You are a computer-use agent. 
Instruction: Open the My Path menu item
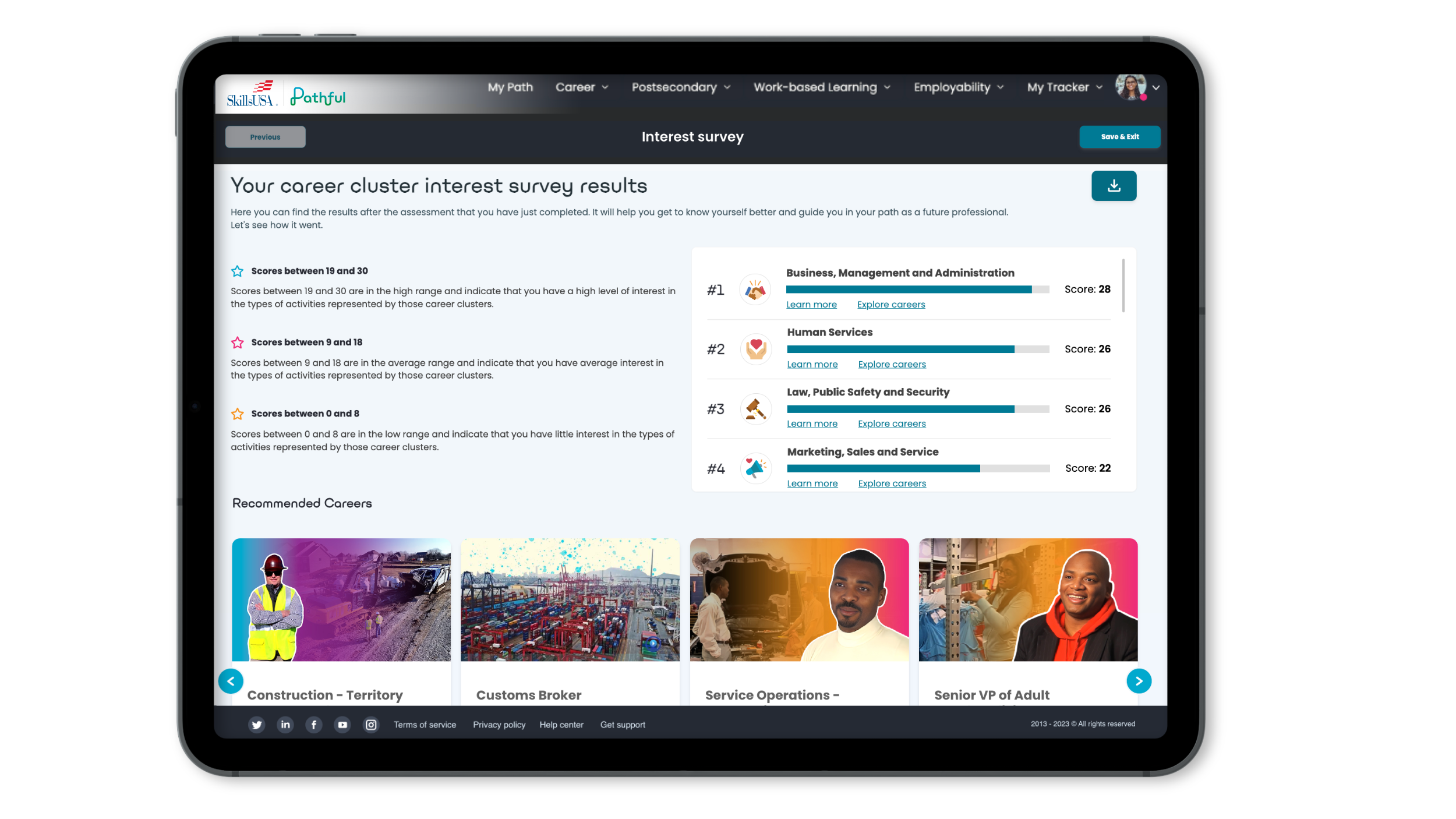point(510,87)
